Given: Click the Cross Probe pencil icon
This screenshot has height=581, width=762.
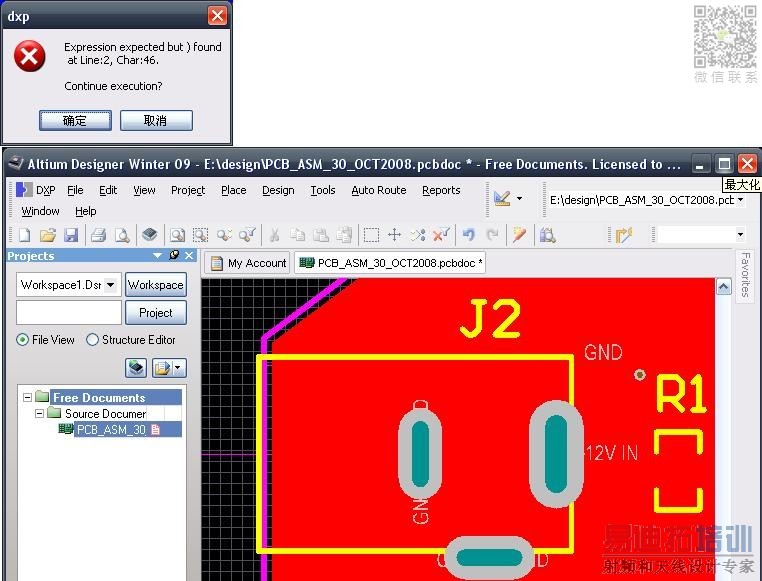Looking at the screenshot, I should 520,236.
